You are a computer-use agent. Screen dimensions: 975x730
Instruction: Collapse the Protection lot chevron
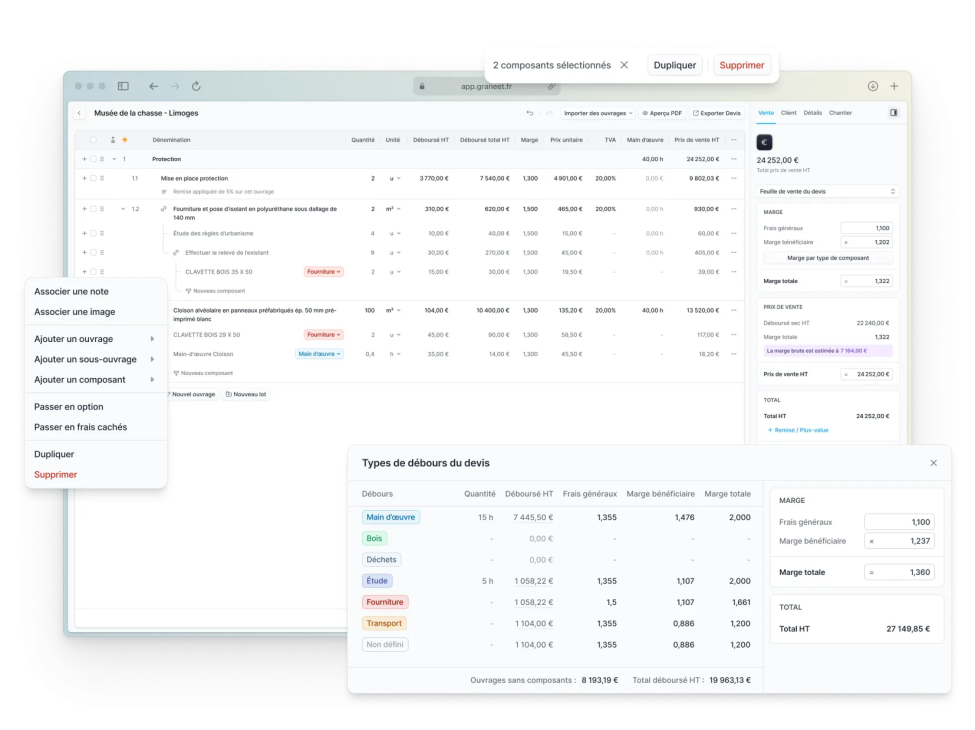pyautogui.click(x=113, y=159)
